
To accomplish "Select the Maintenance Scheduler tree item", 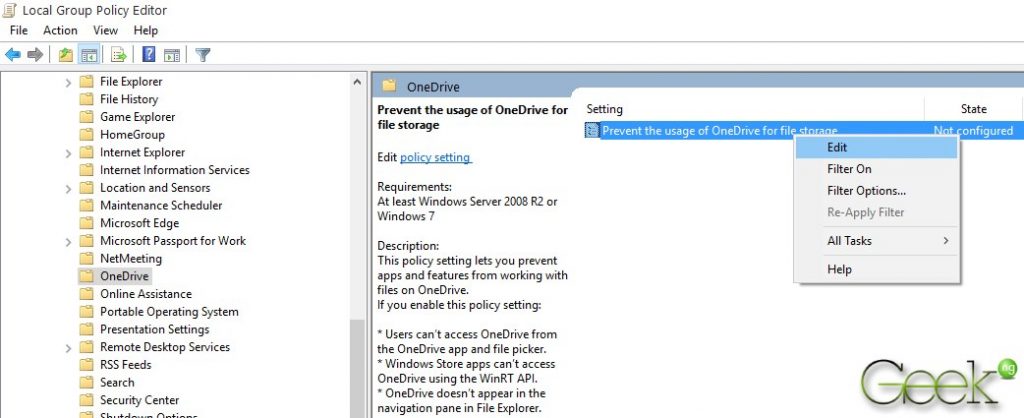I will tap(161, 205).
